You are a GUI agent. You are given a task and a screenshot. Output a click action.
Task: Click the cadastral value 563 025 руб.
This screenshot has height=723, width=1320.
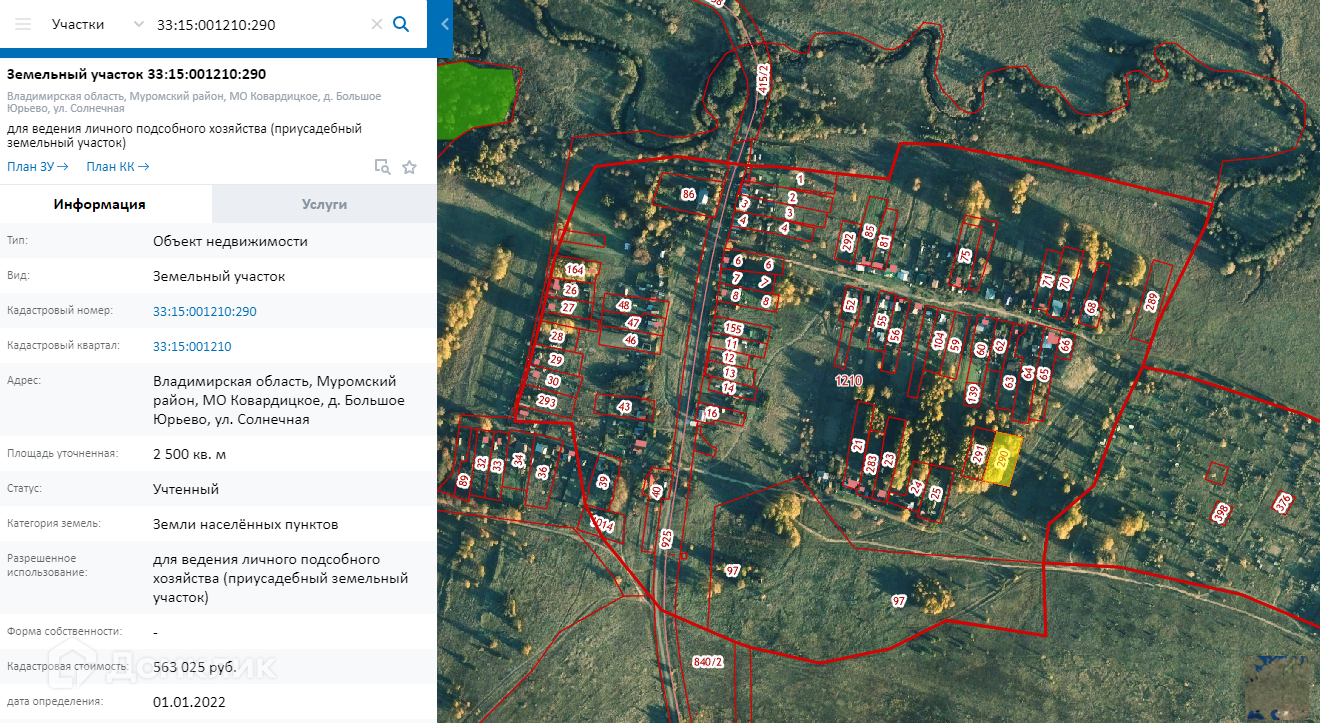coord(193,667)
